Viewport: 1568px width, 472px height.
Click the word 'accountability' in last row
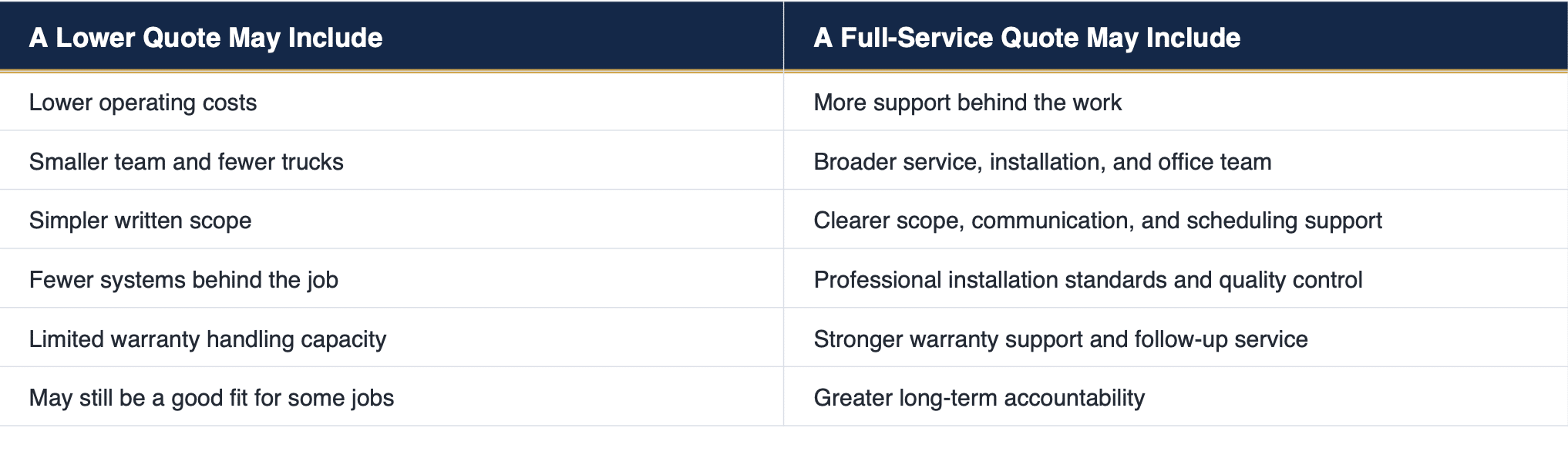(x=1074, y=398)
